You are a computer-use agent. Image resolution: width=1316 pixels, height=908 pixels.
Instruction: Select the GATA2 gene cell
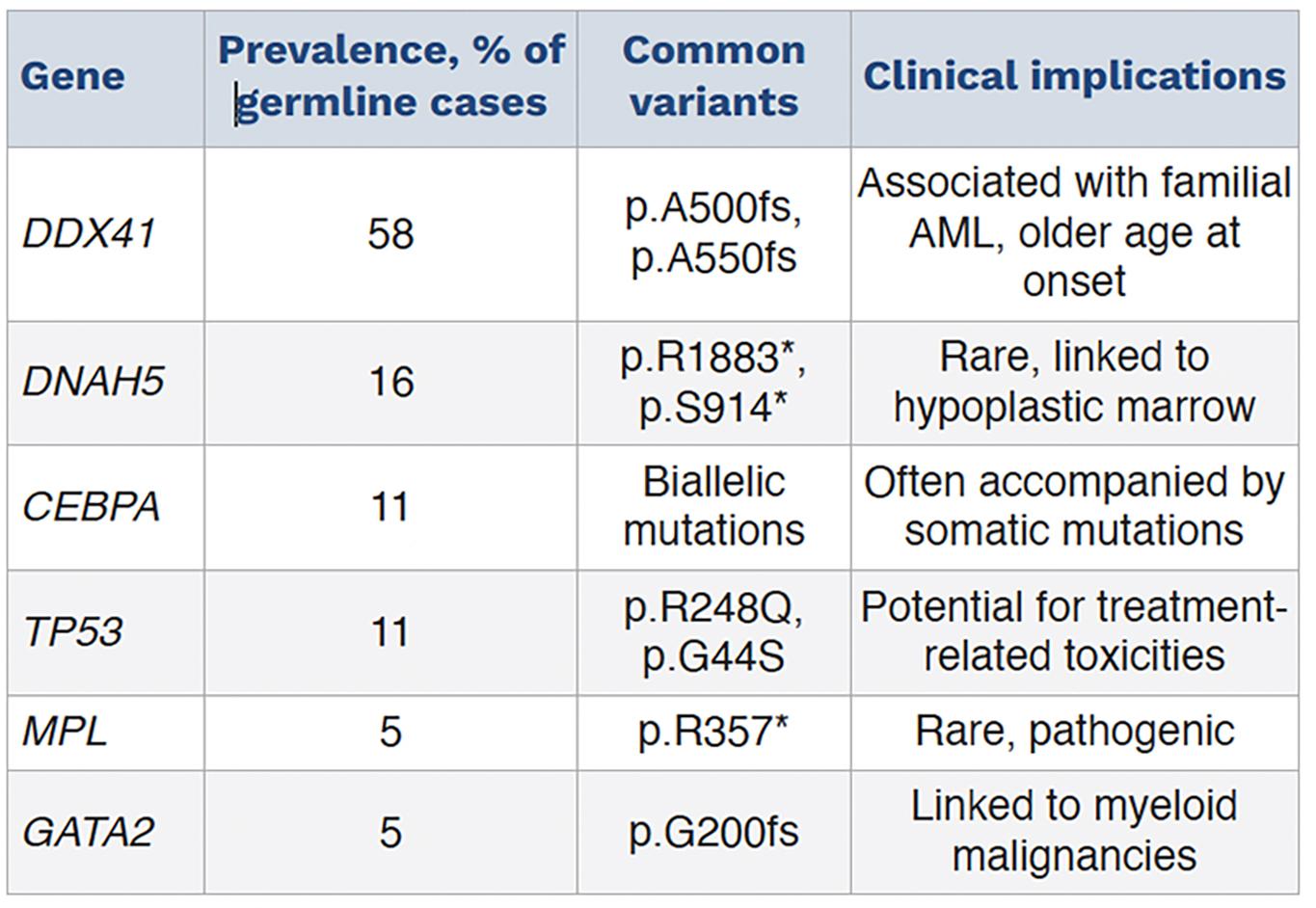[88, 832]
